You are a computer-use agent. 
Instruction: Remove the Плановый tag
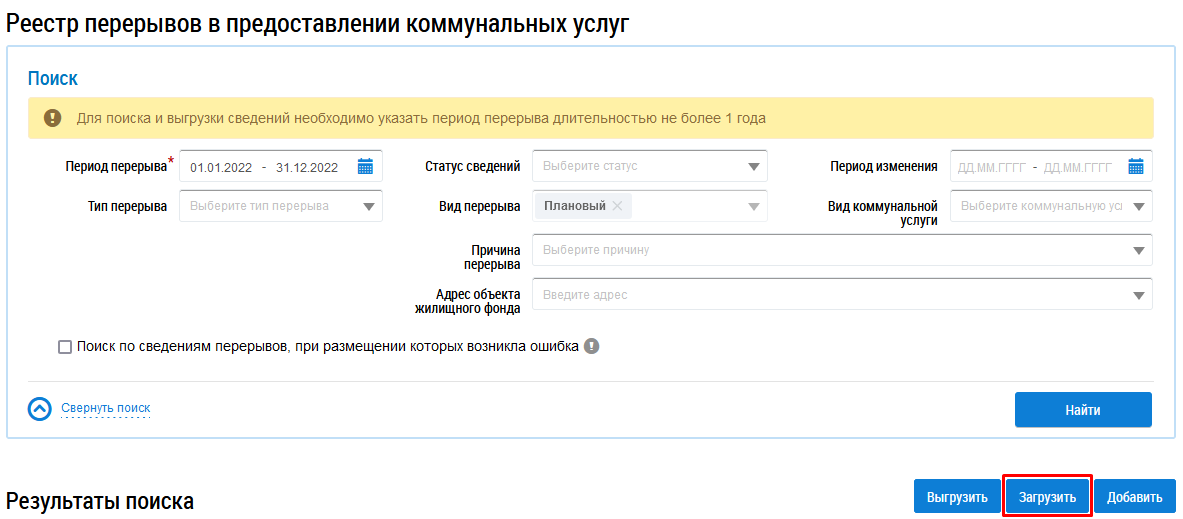click(x=617, y=206)
